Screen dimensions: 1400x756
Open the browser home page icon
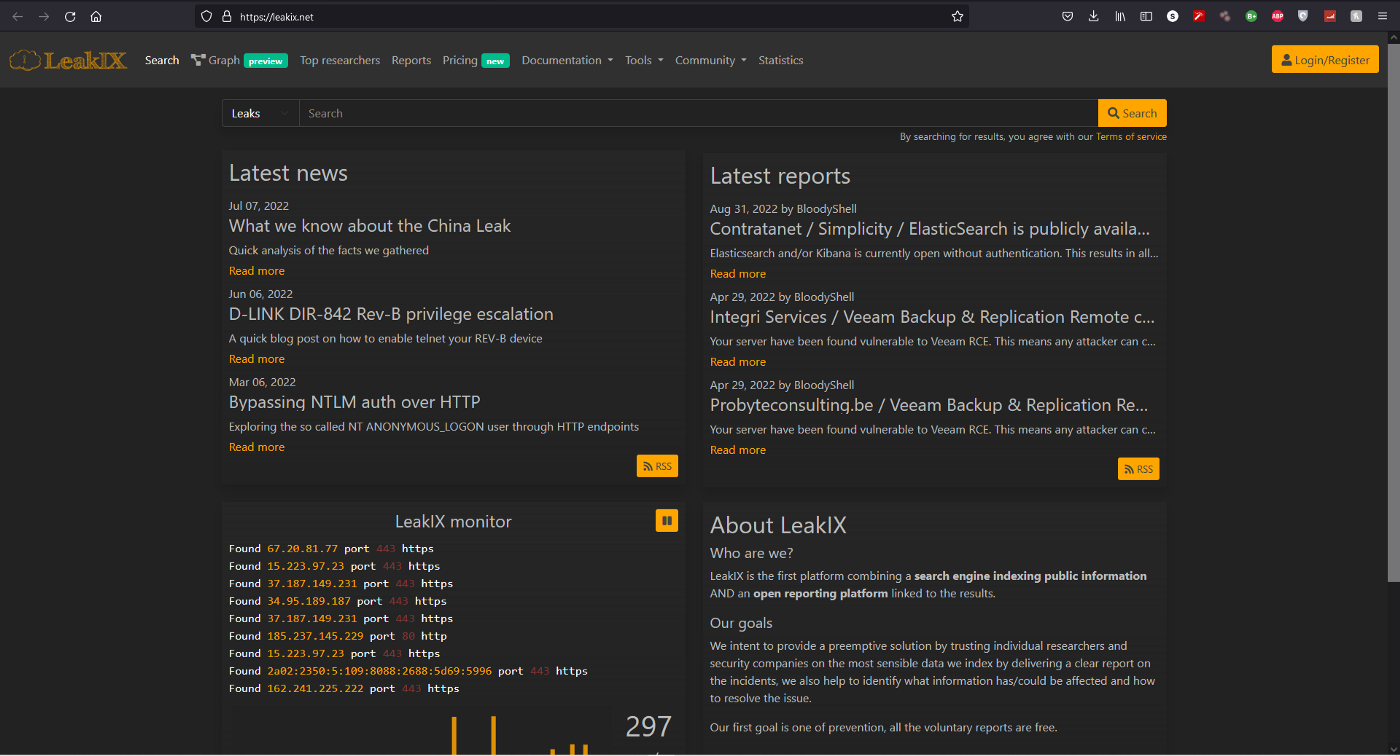(x=96, y=16)
